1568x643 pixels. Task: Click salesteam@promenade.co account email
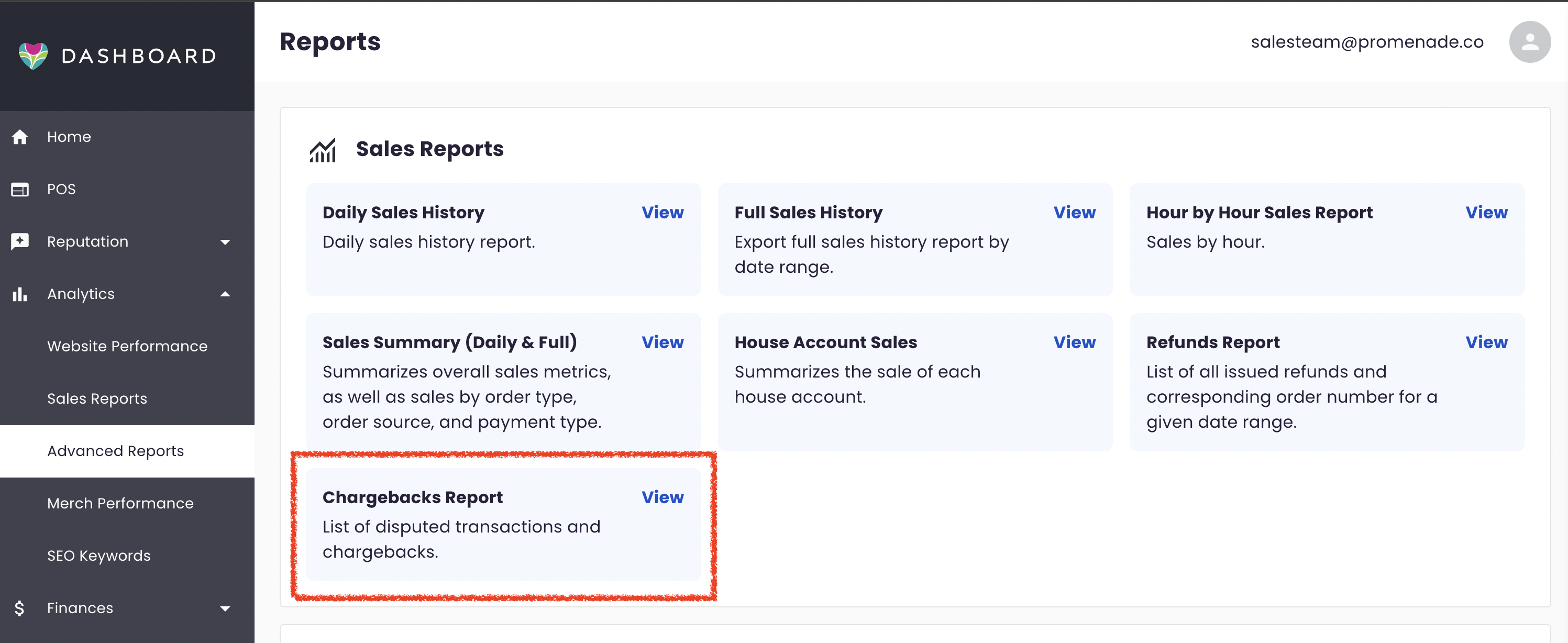(x=1366, y=42)
